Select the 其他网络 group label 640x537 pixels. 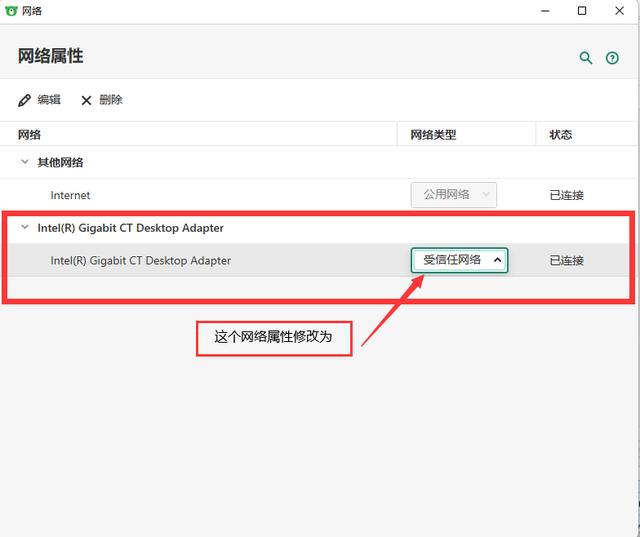60,162
